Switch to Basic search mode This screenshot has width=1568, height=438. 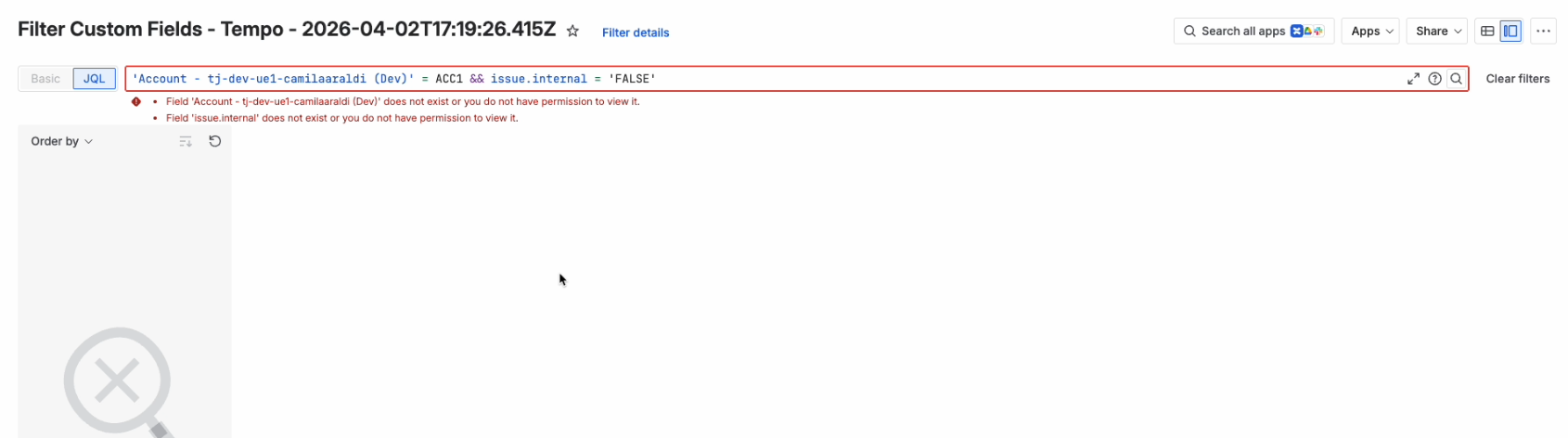click(45, 79)
